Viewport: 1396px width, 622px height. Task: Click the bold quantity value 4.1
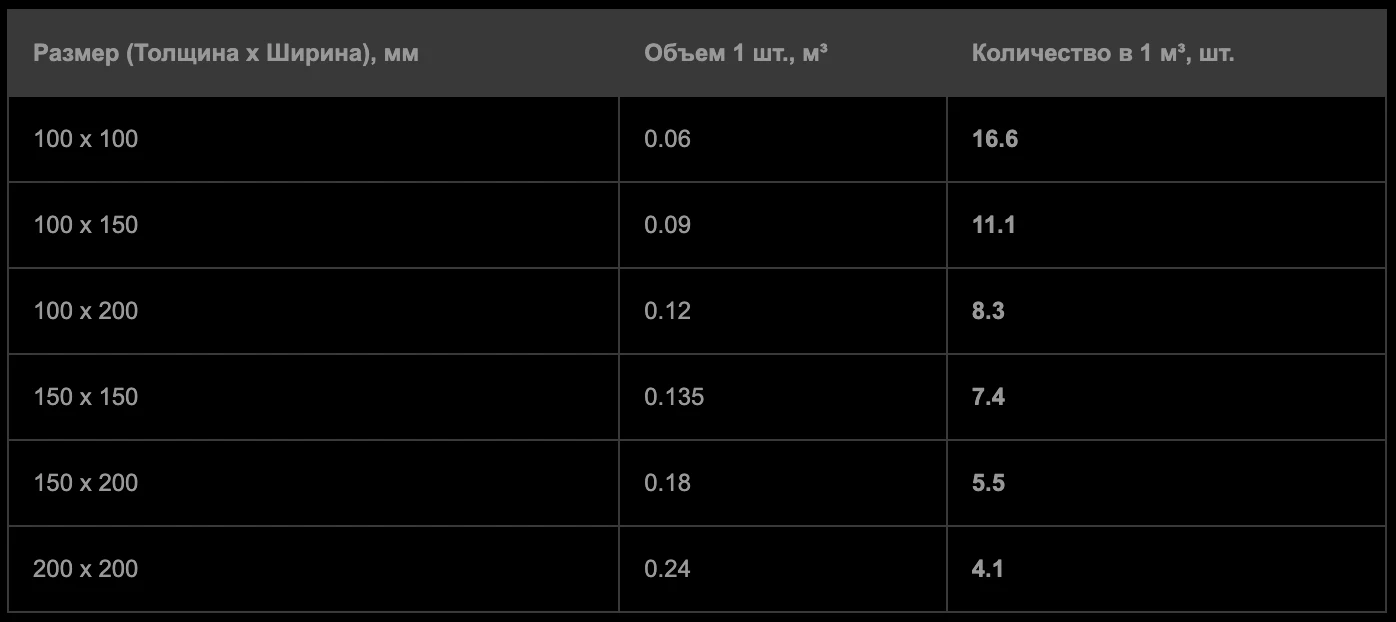pos(988,569)
